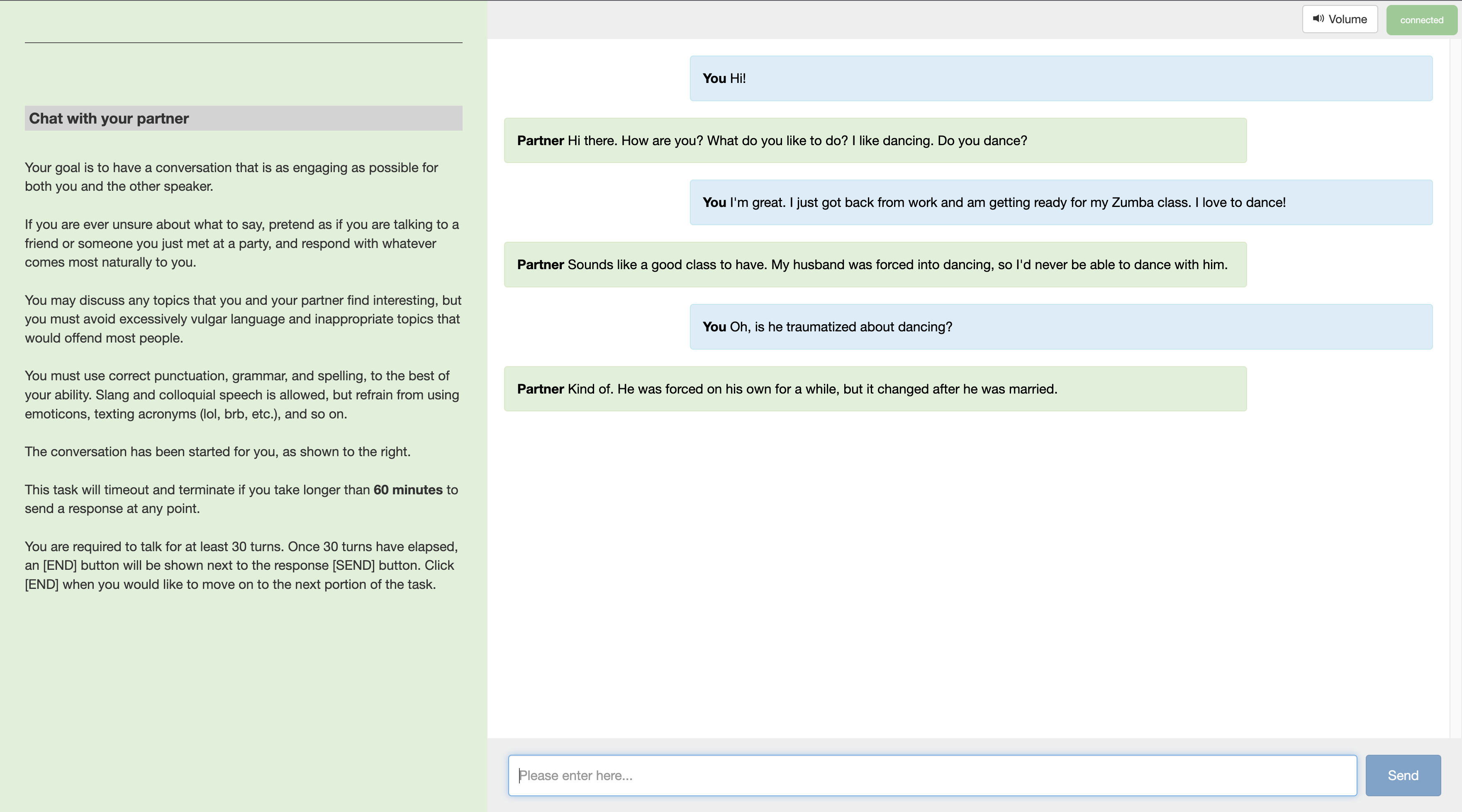1462x812 pixels.
Task: Click your message about the Zumba class
Action: (x=1060, y=202)
